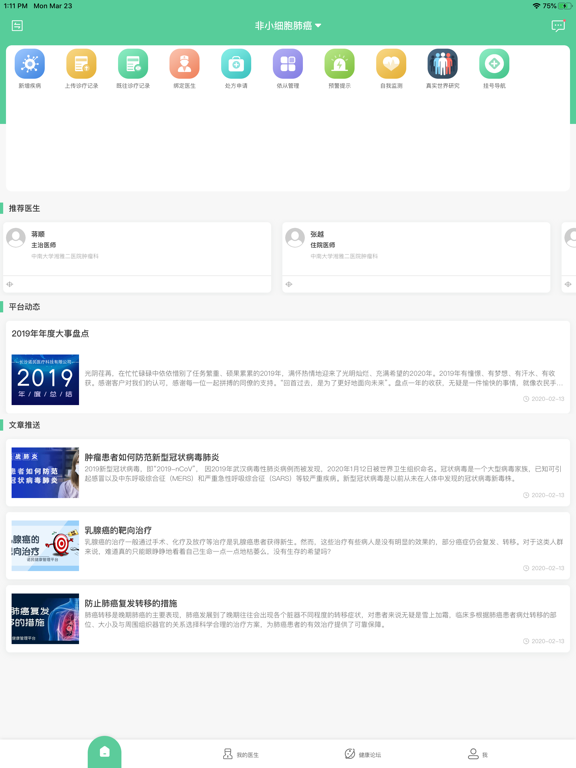Open article 2019年年度大事盘点
This screenshot has width=576, height=768.
pos(288,367)
